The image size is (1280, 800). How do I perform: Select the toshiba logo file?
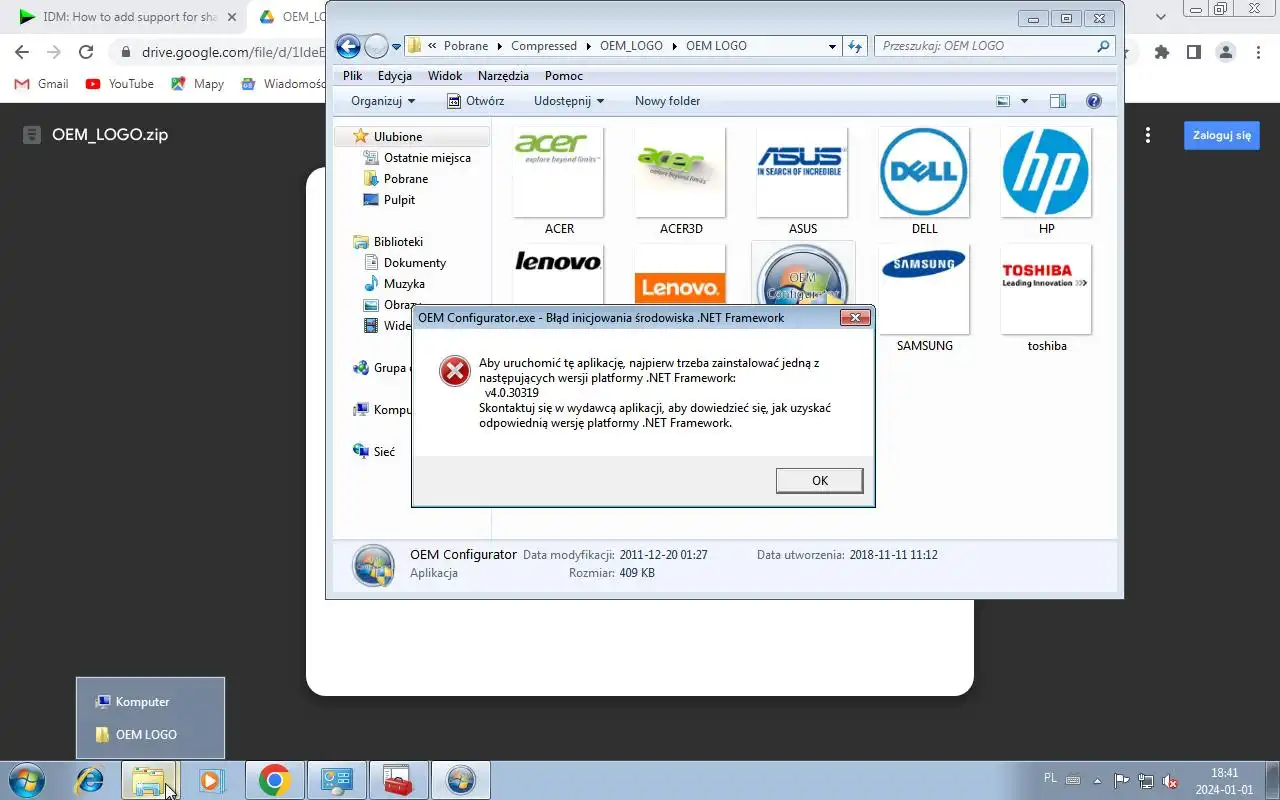[x=1047, y=298]
